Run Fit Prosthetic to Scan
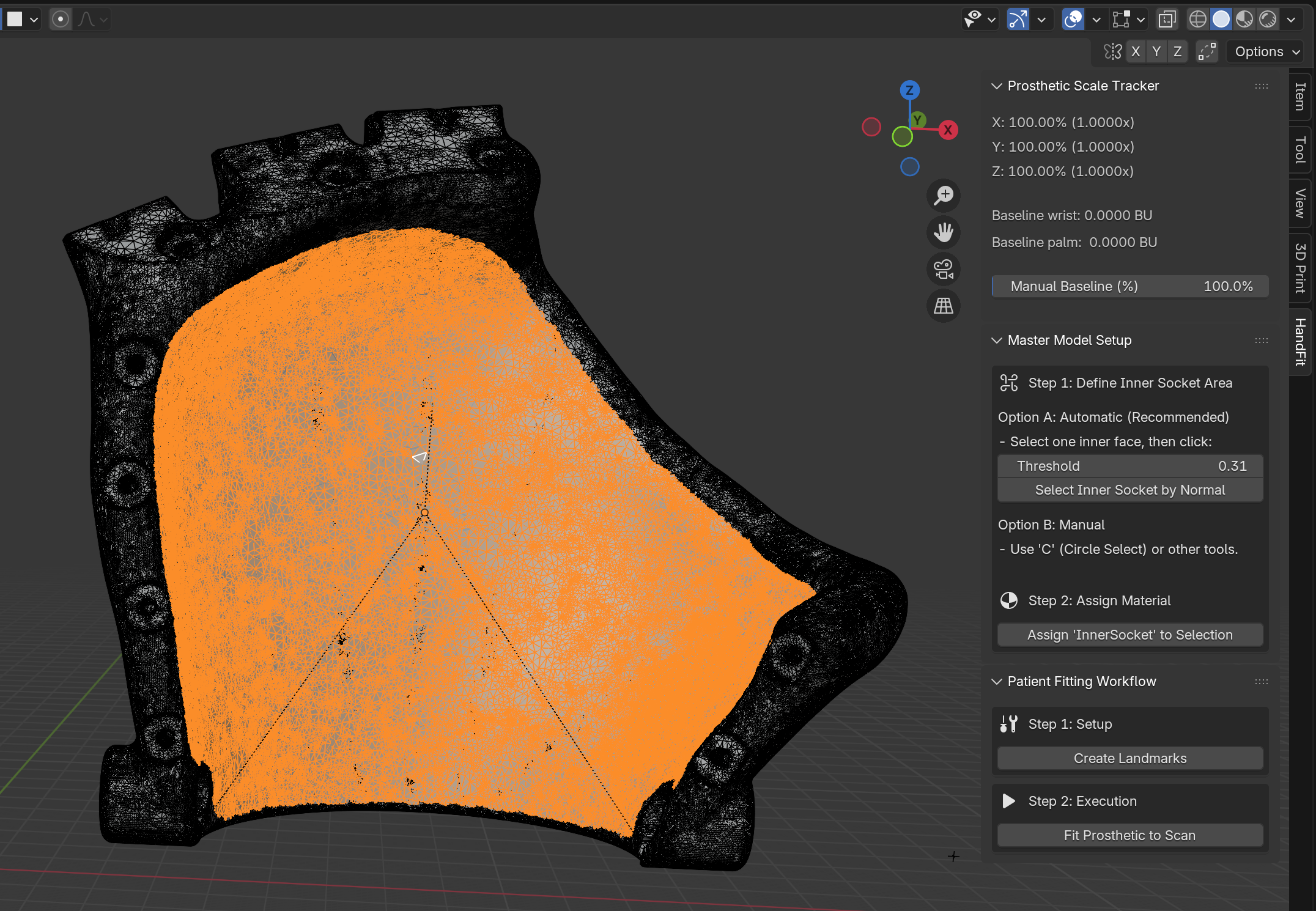 pos(1129,835)
